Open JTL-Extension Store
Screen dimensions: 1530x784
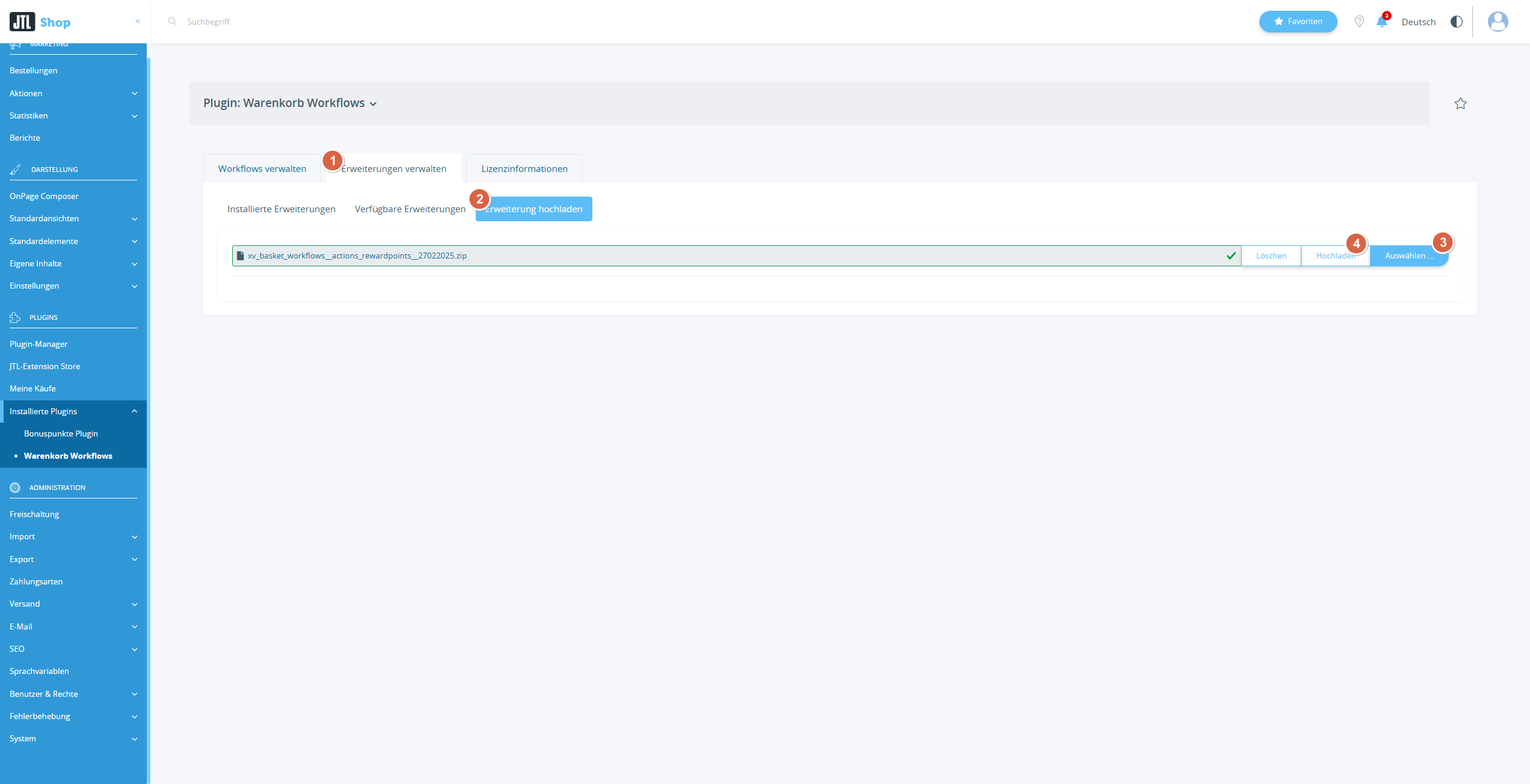pyautogui.click(x=73, y=366)
